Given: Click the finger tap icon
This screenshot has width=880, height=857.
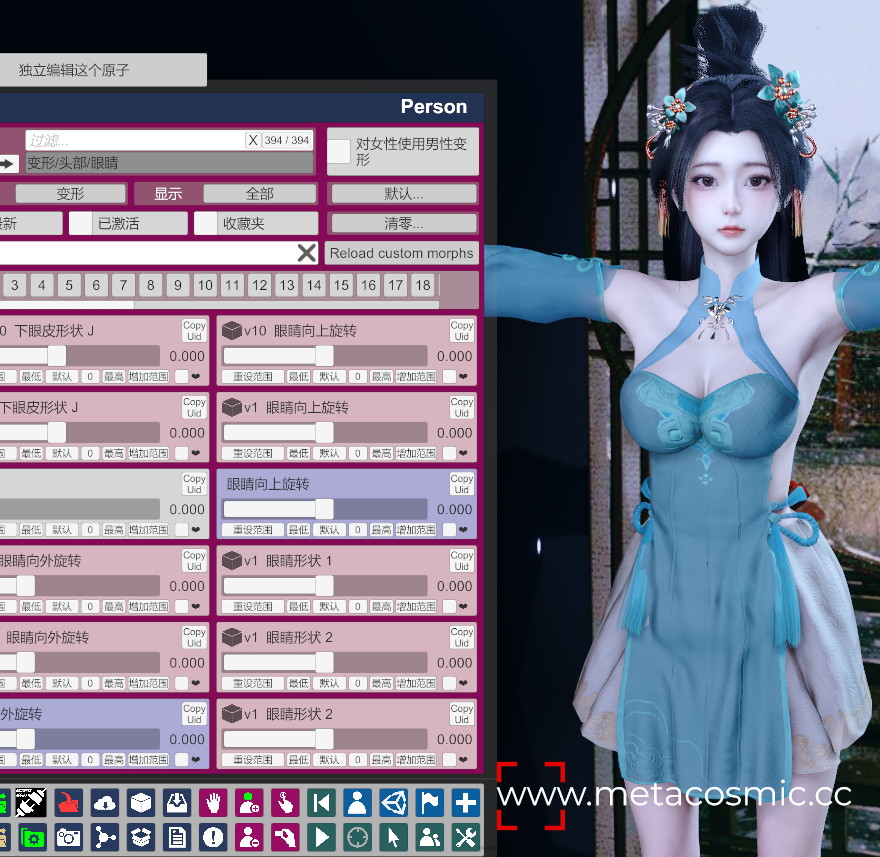Looking at the screenshot, I should [x=285, y=803].
